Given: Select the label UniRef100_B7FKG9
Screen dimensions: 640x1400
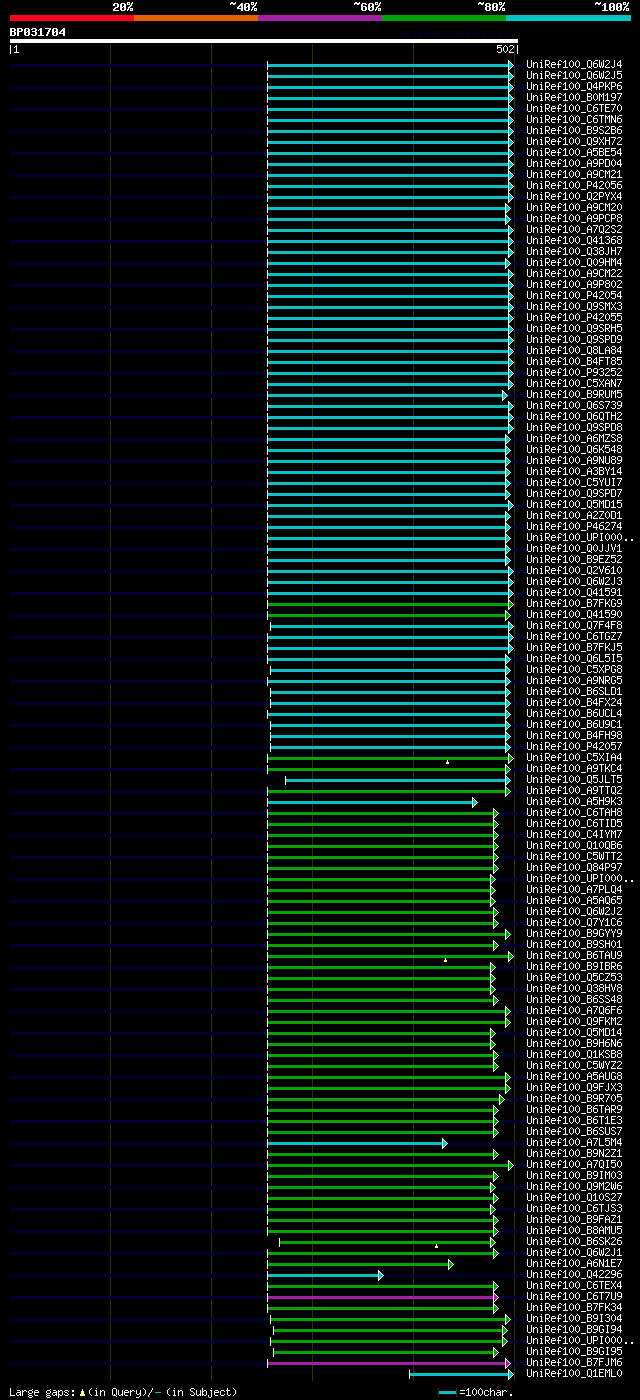Looking at the screenshot, I should click(x=574, y=603).
